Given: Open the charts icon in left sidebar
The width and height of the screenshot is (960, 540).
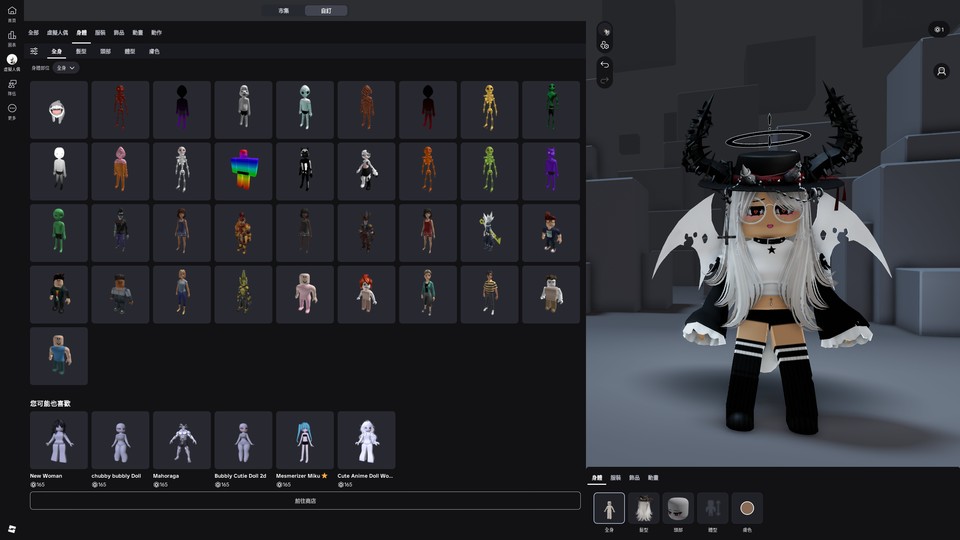Looking at the screenshot, I should click(x=12, y=36).
